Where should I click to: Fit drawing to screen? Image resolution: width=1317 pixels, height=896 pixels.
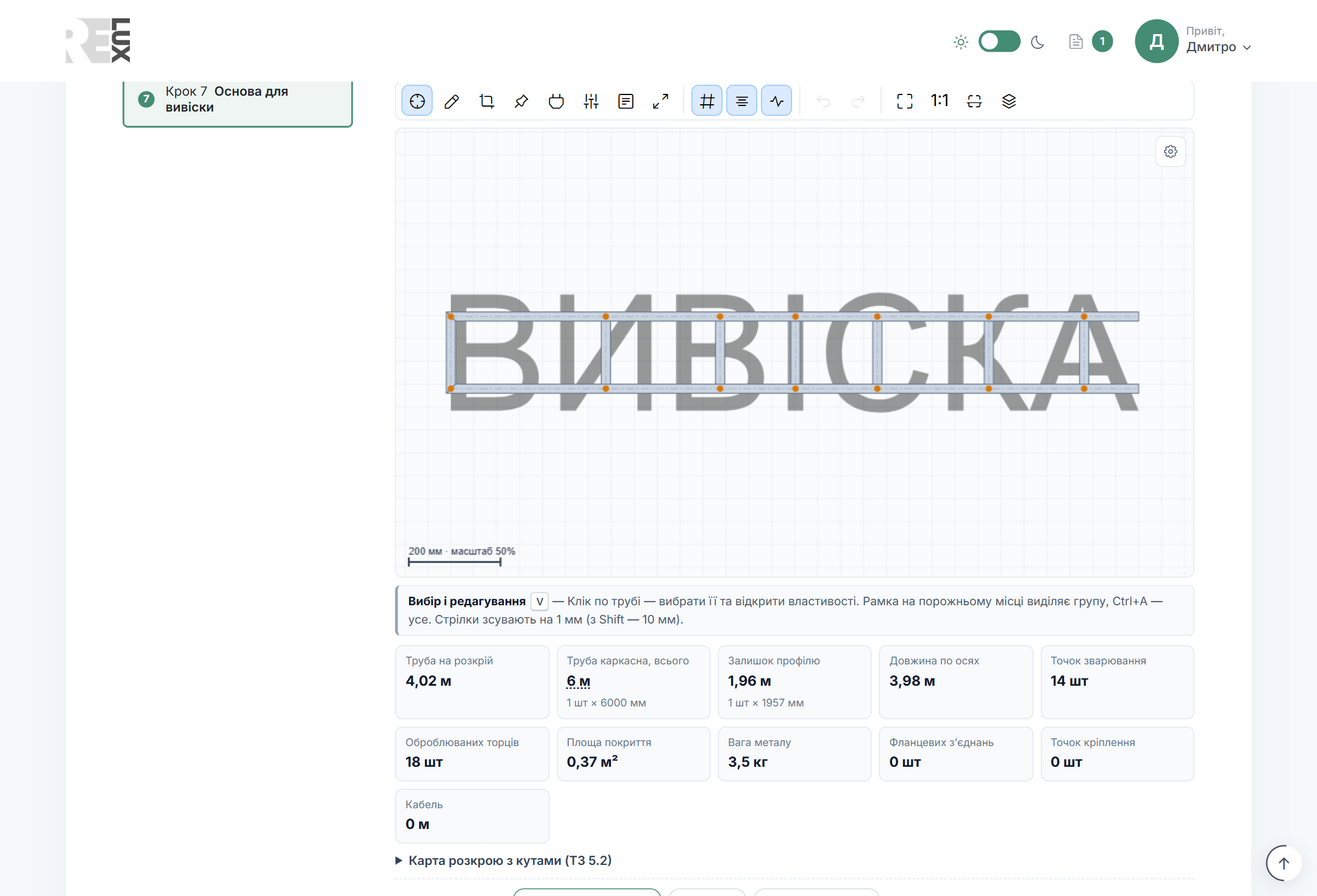[905, 101]
